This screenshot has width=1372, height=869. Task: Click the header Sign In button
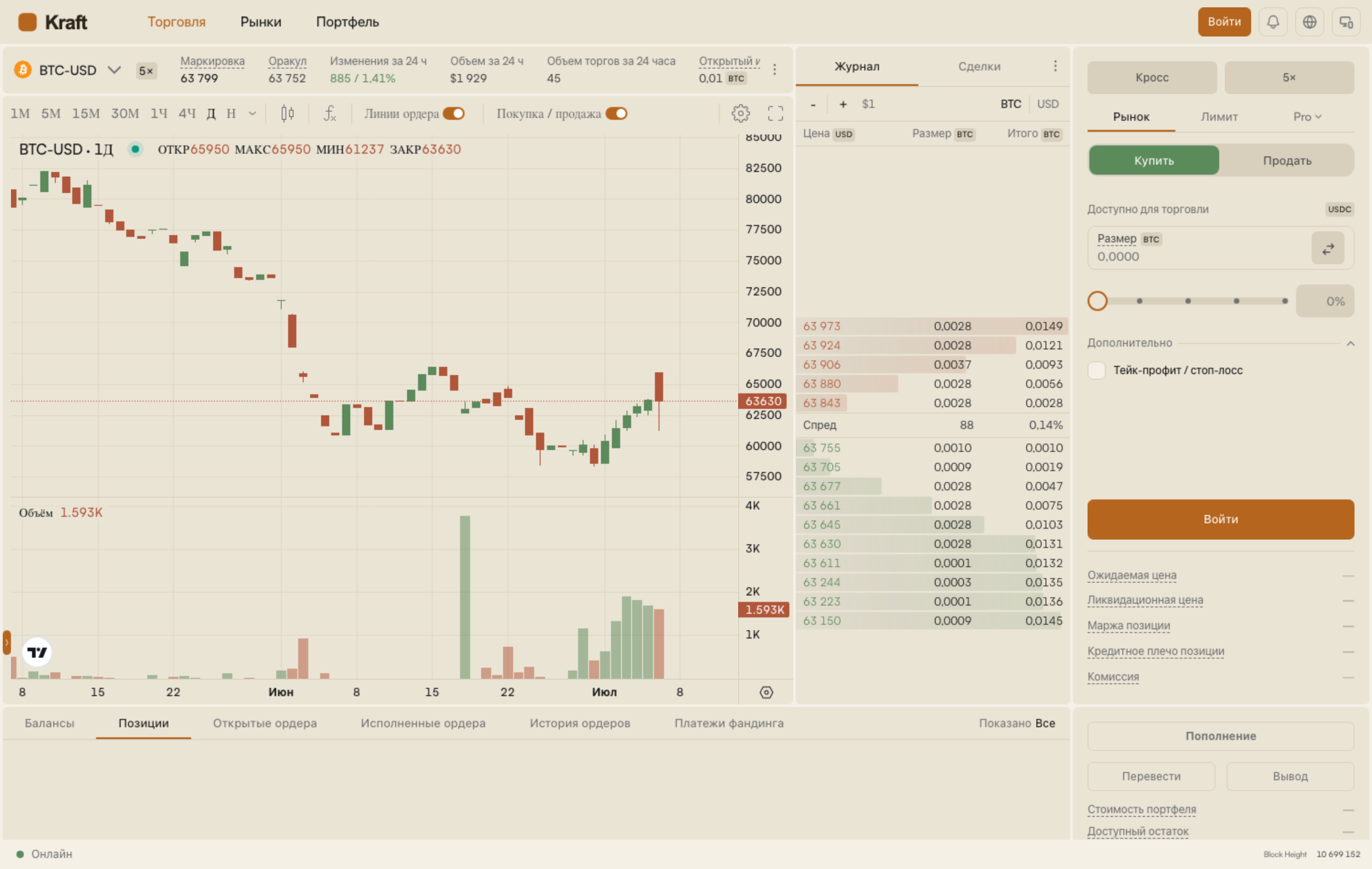click(1224, 22)
